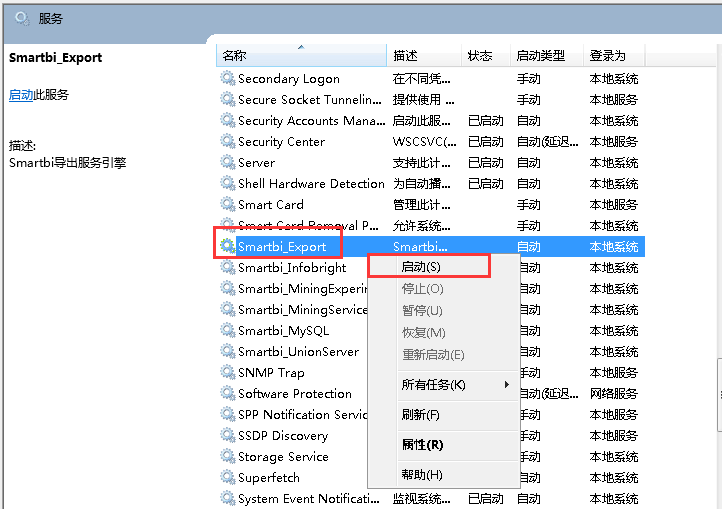Viewport: 722px width, 509px height.
Task: Click the Smartbi导出服务引擎 description text
Action: (x=67, y=162)
